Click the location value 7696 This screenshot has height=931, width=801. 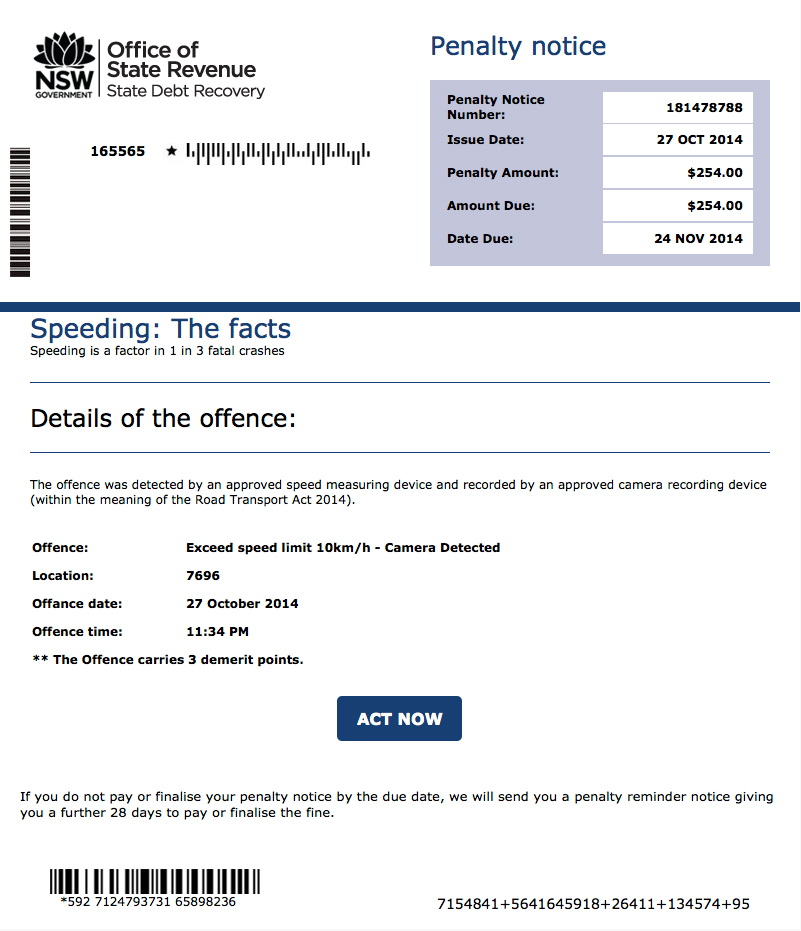[202, 575]
